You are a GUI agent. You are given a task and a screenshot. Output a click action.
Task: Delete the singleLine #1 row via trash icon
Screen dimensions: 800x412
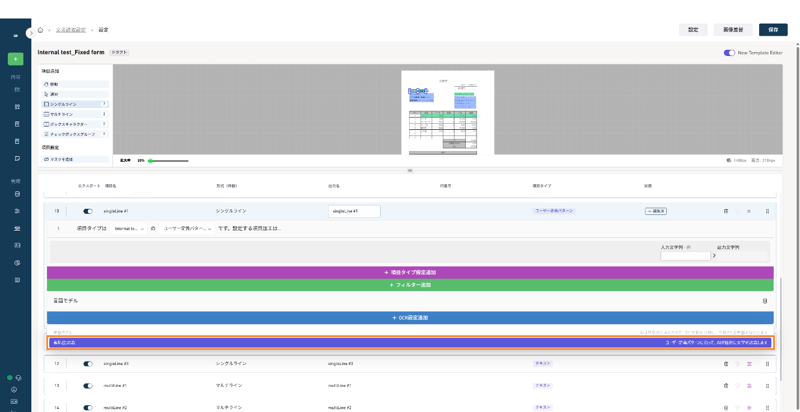726,211
